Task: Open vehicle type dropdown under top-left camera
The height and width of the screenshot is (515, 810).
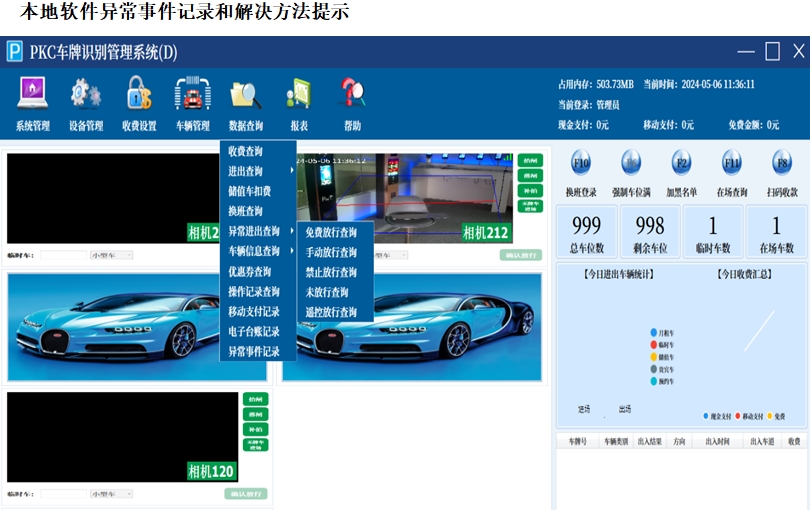Action: pyautogui.click(x=112, y=255)
